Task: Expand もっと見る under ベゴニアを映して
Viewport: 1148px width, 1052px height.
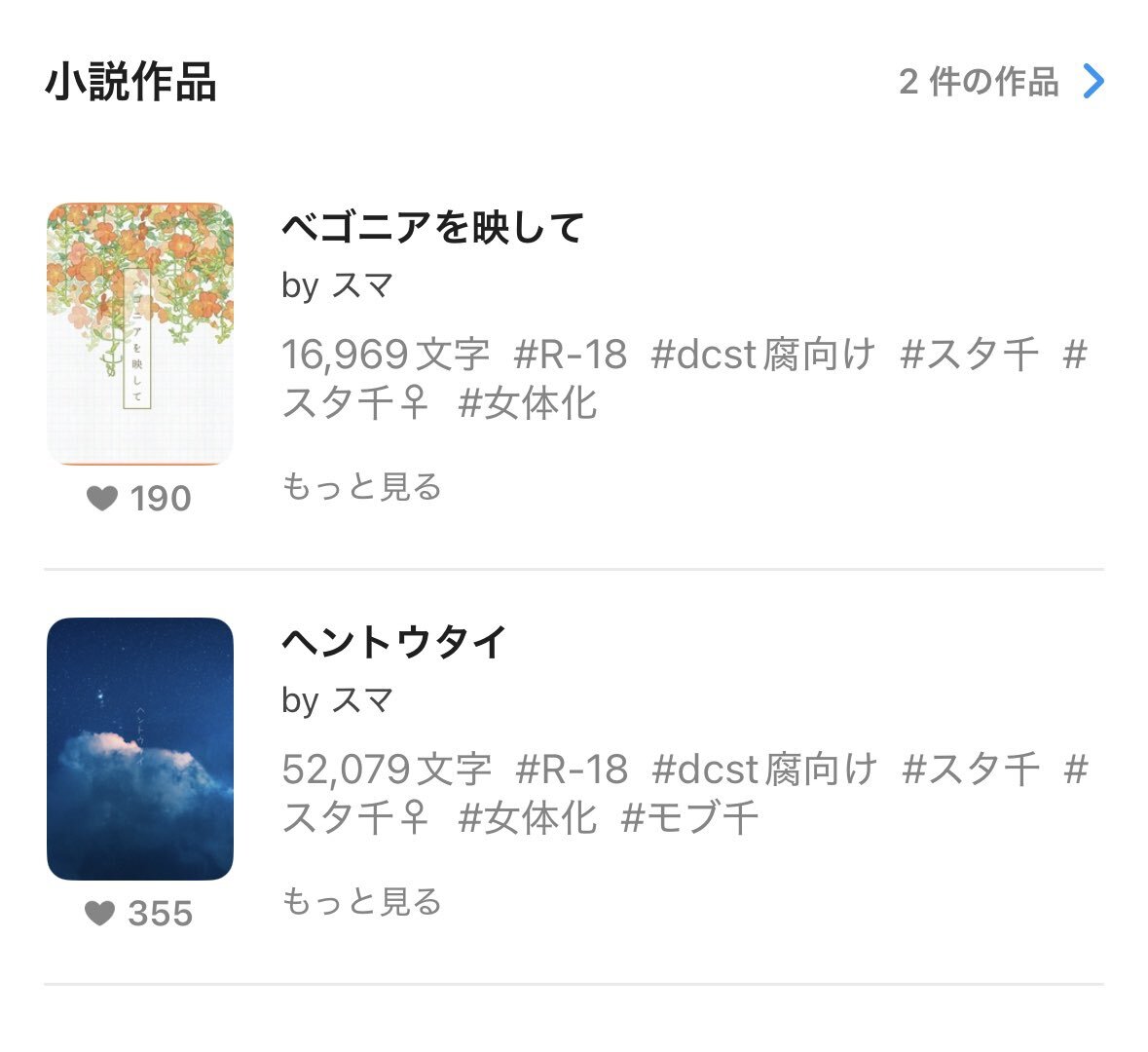Action: coord(361,486)
